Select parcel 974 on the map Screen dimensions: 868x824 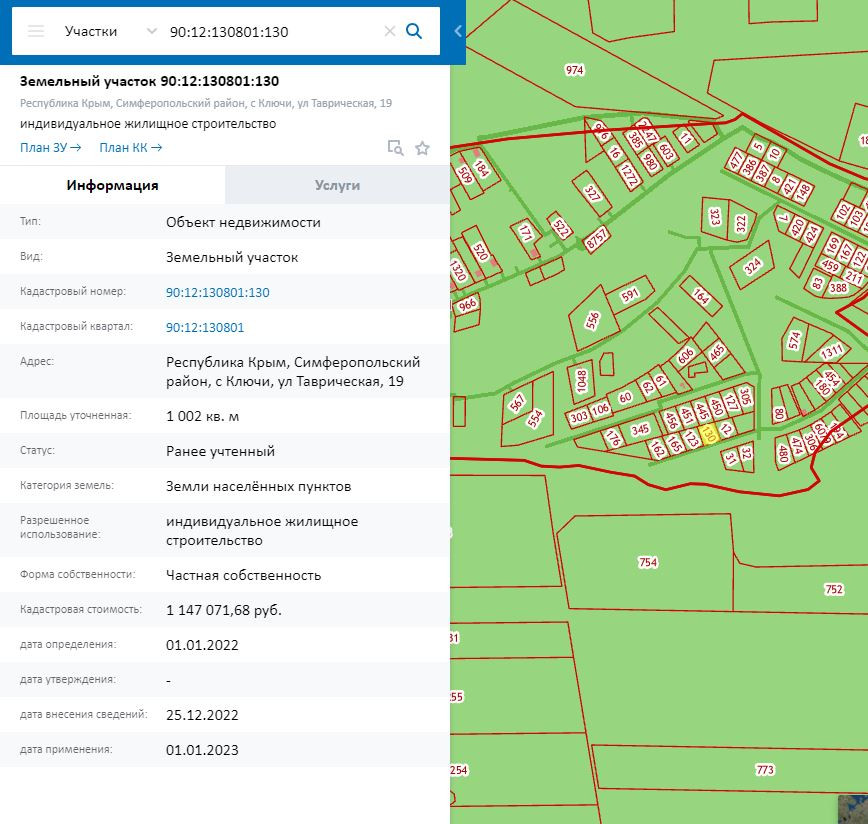pos(574,70)
